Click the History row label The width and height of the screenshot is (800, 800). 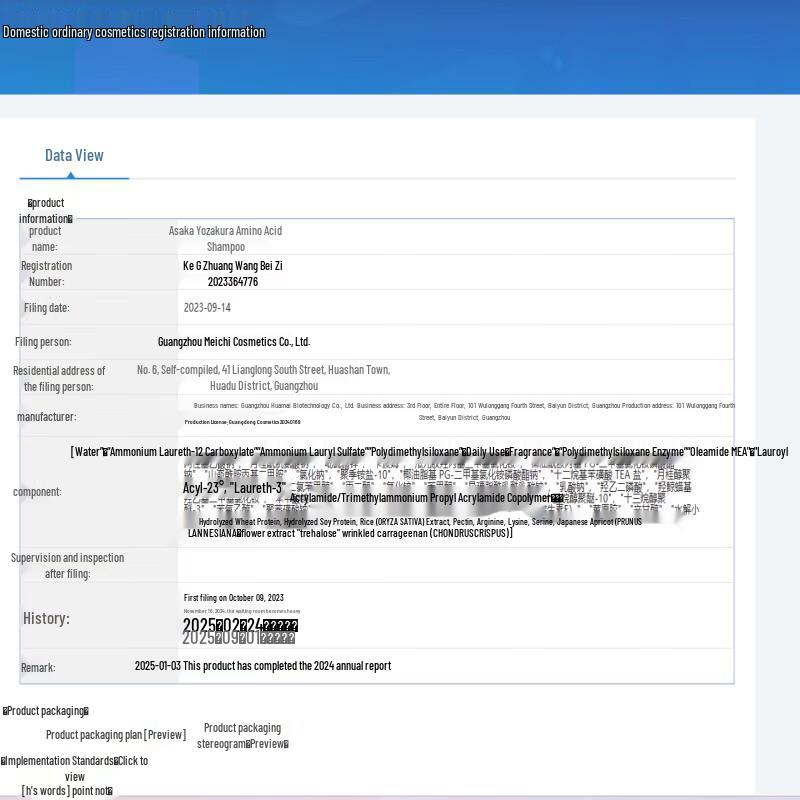(x=46, y=618)
